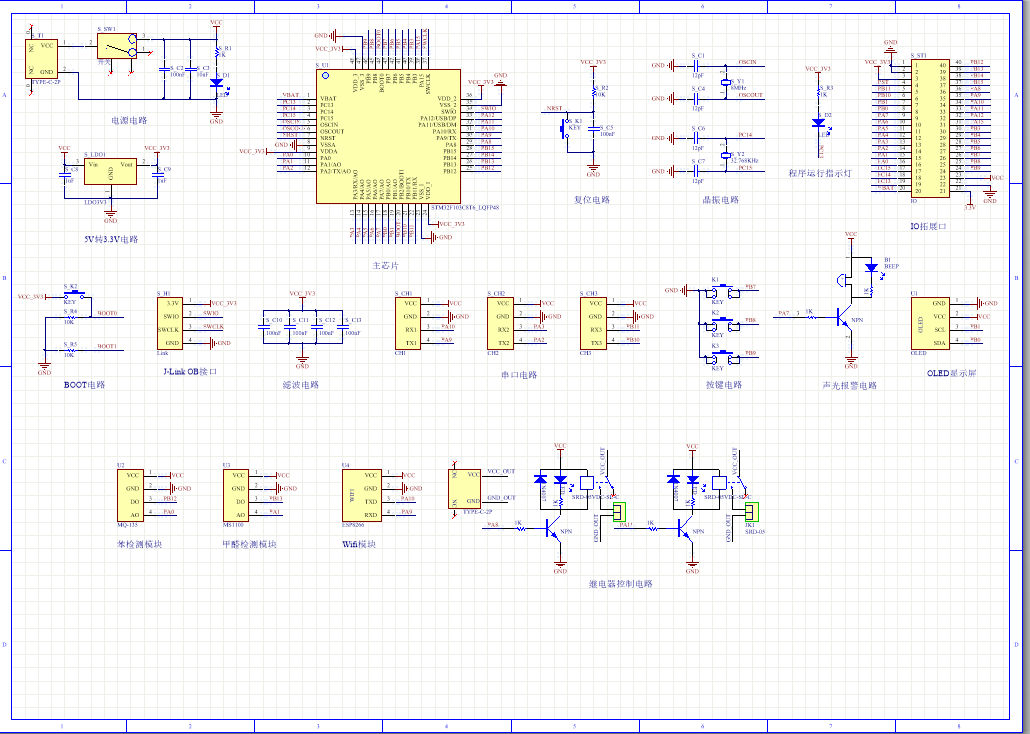
Task: Click the '按键电路' section label
Action: pyautogui.click(x=724, y=384)
